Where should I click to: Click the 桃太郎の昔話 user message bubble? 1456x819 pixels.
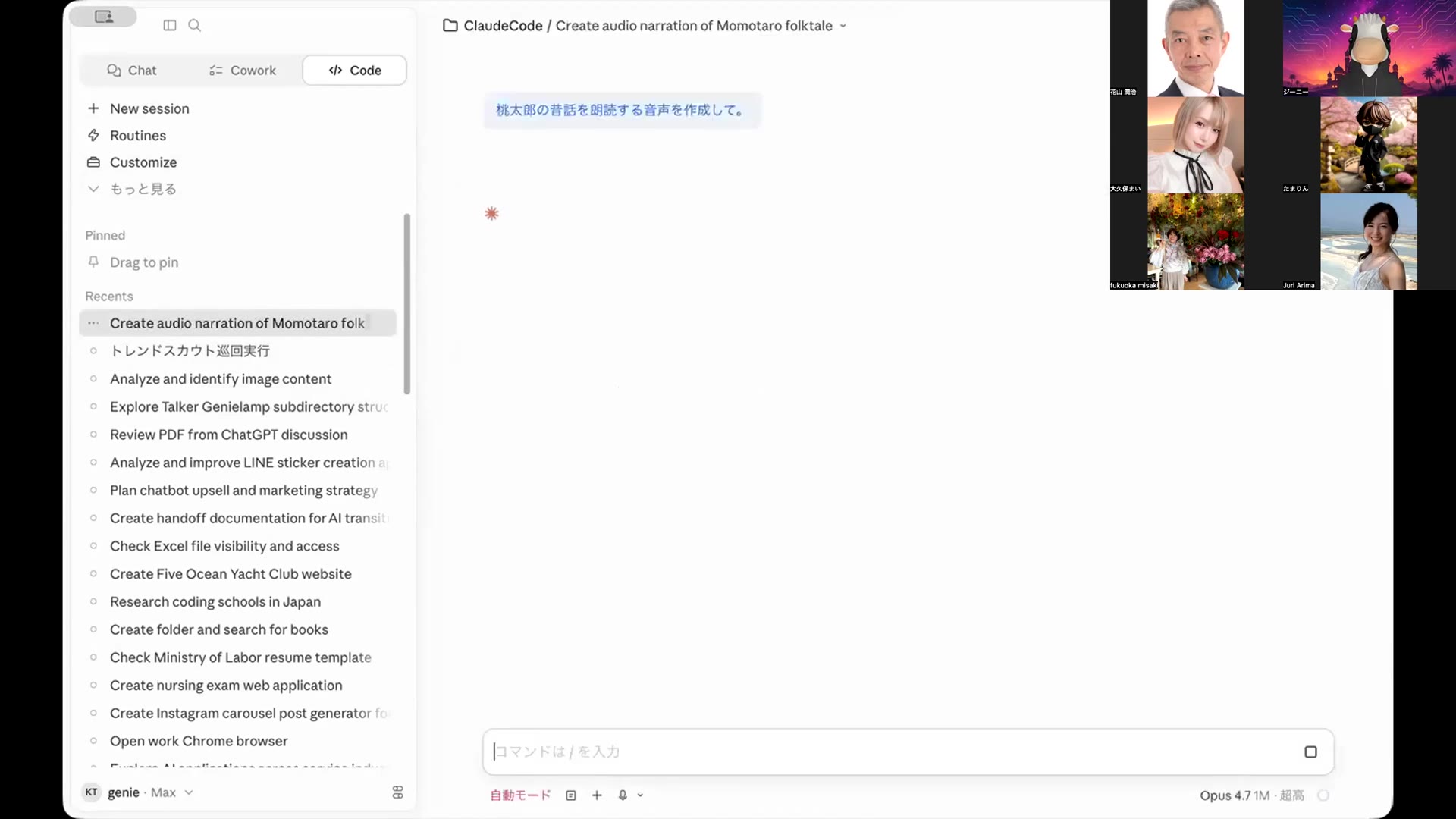(x=622, y=111)
